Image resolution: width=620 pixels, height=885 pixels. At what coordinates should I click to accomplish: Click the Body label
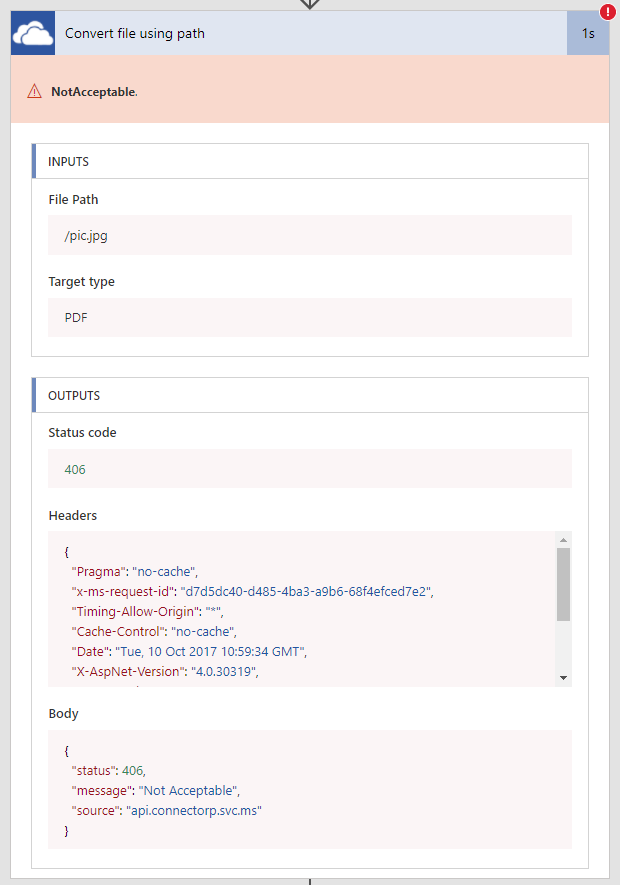click(x=63, y=714)
